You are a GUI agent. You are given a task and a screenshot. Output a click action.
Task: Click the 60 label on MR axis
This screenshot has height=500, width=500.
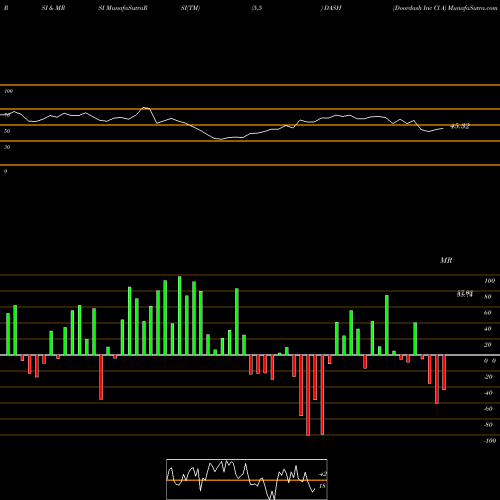point(488,313)
